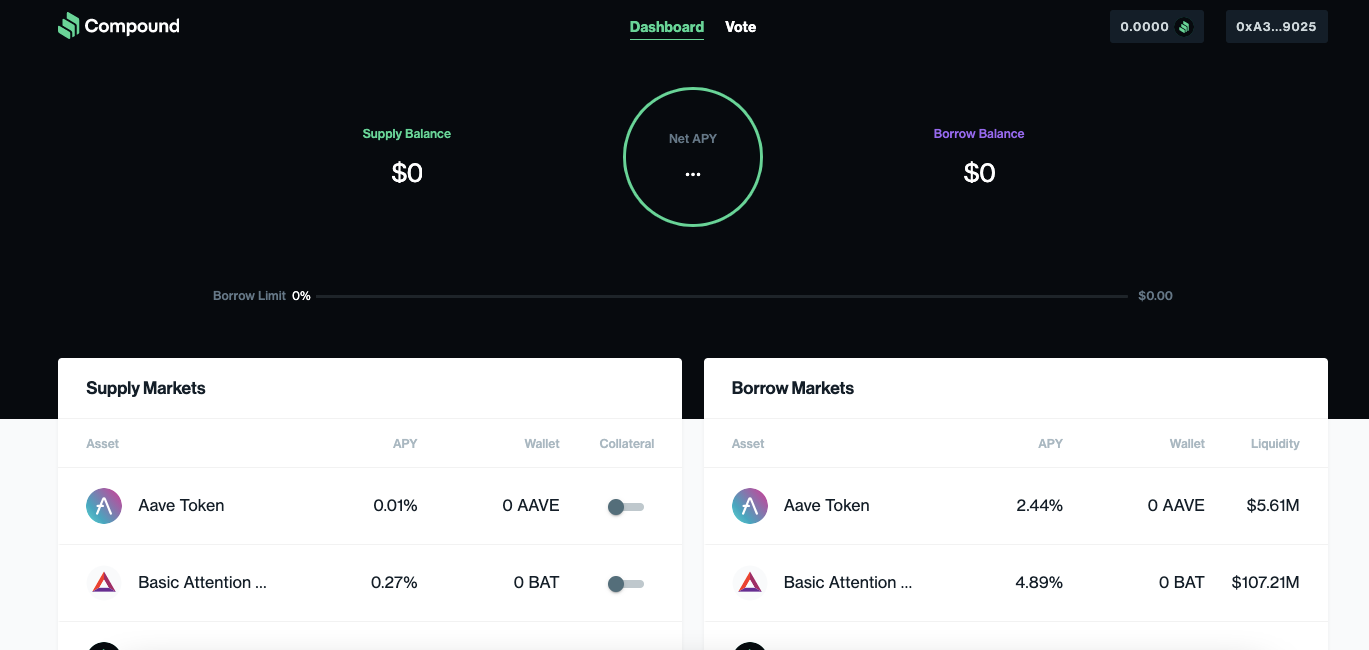
Task: Click the Wallet column header in Supply Markets
Action: coord(542,444)
